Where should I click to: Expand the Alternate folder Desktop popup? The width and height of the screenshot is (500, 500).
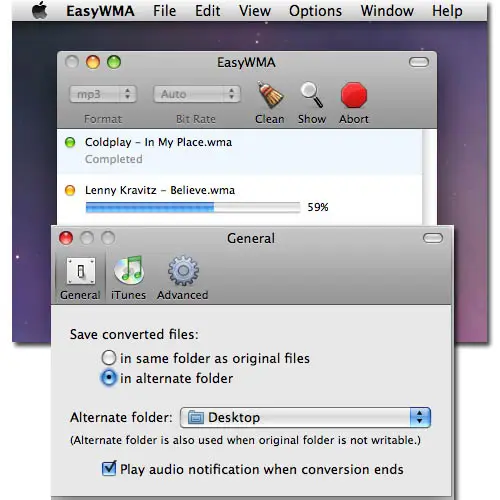coord(305,417)
